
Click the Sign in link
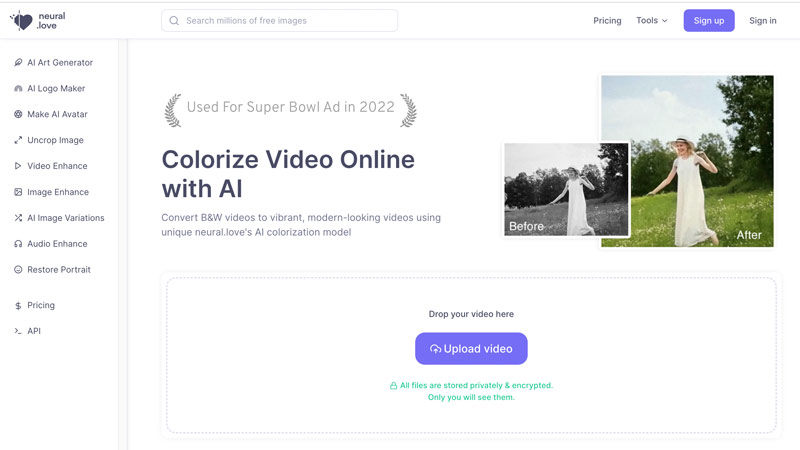pyautogui.click(x=762, y=21)
